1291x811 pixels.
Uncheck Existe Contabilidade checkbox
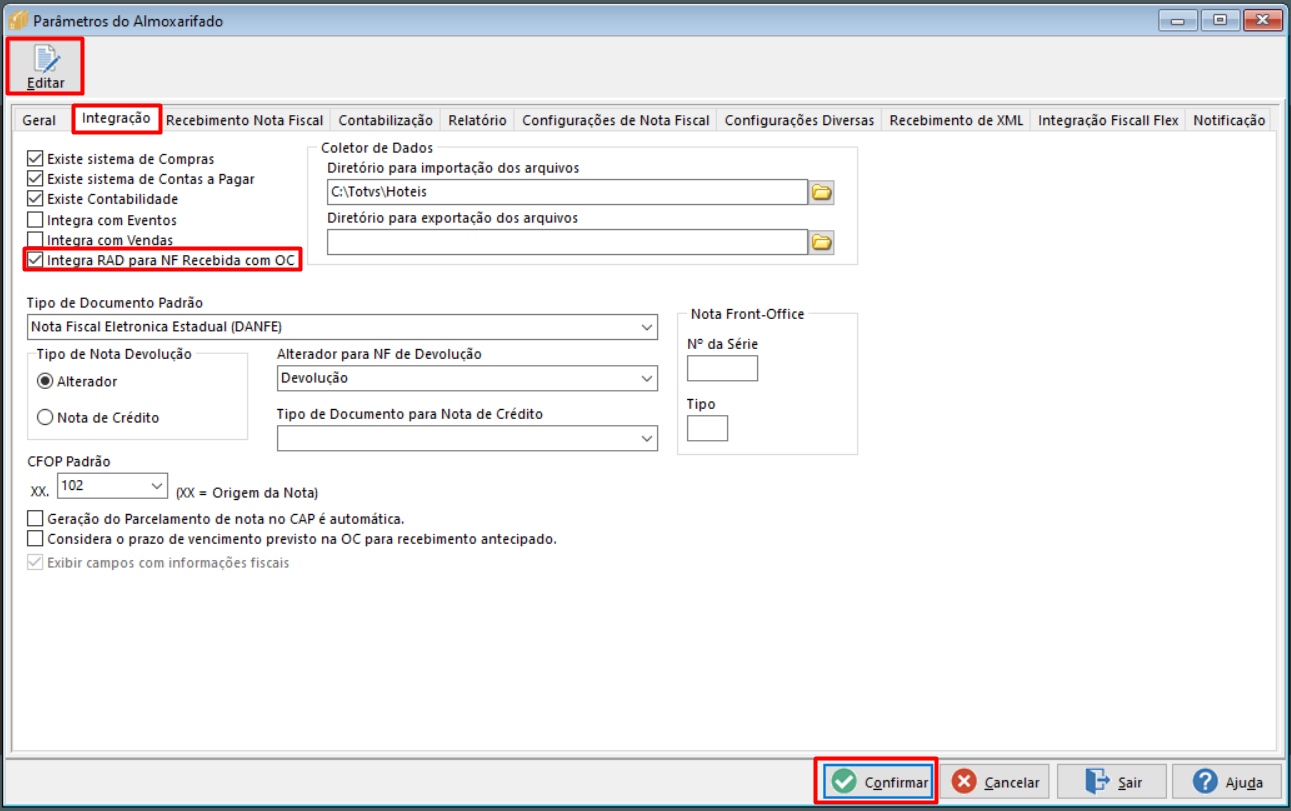[36, 199]
